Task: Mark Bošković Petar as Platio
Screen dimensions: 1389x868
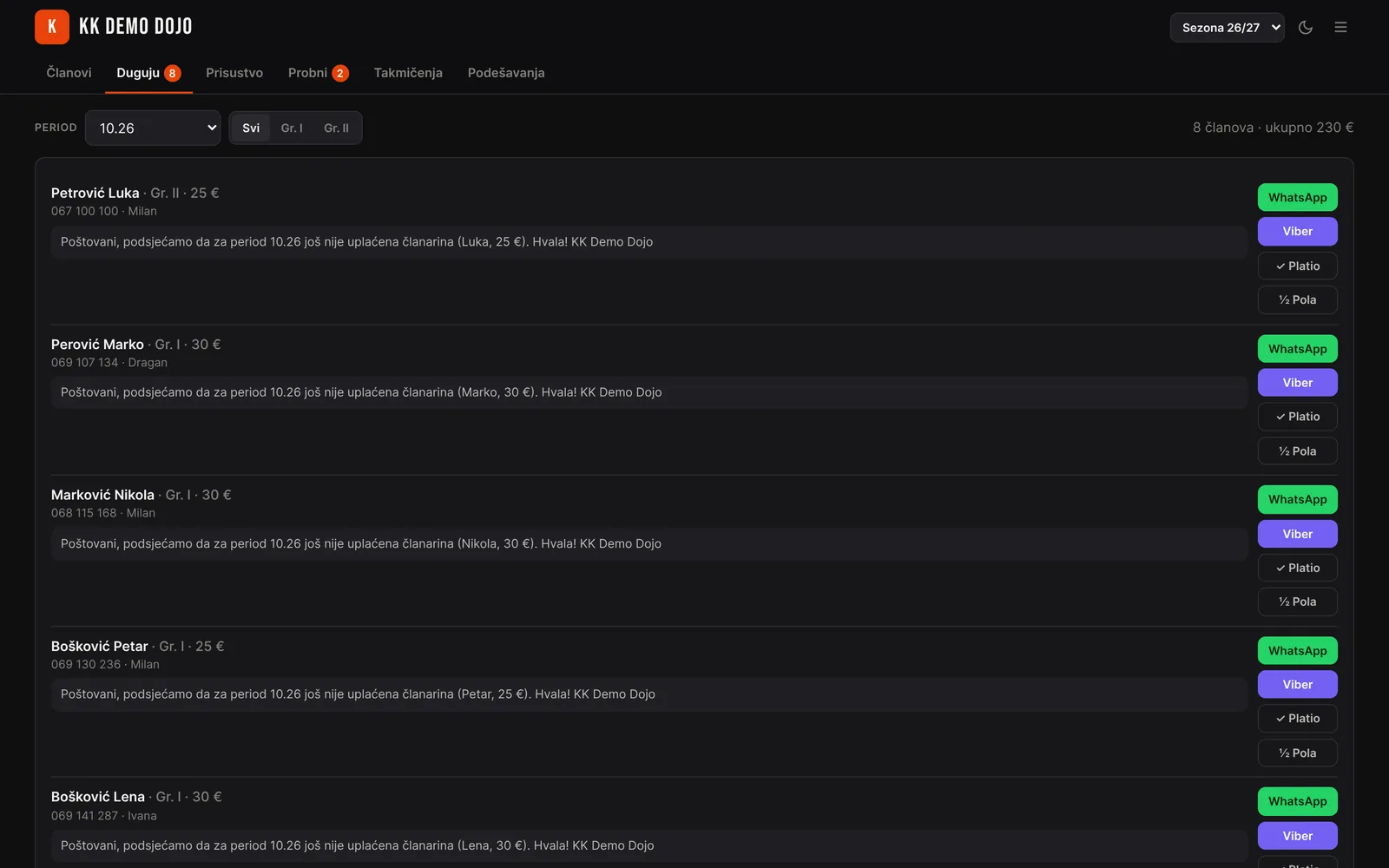Action: point(1297,719)
